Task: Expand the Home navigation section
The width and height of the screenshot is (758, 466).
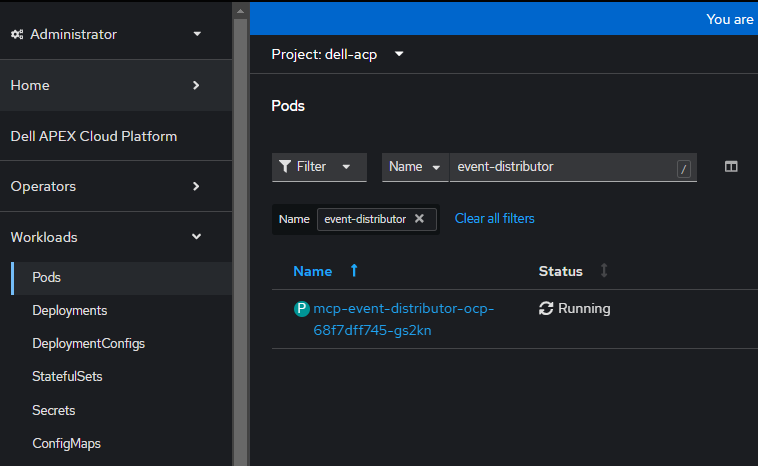Action: [116, 86]
